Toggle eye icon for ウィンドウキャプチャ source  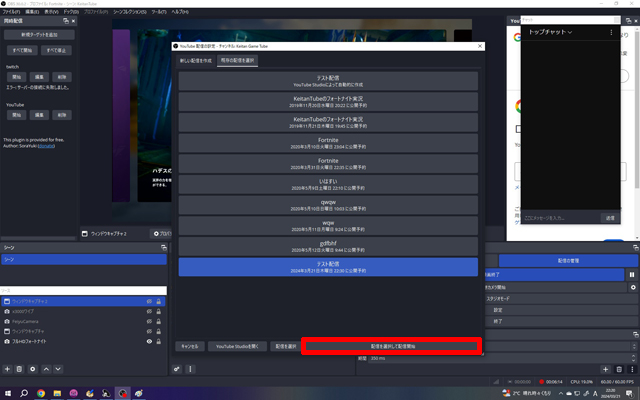click(149, 331)
